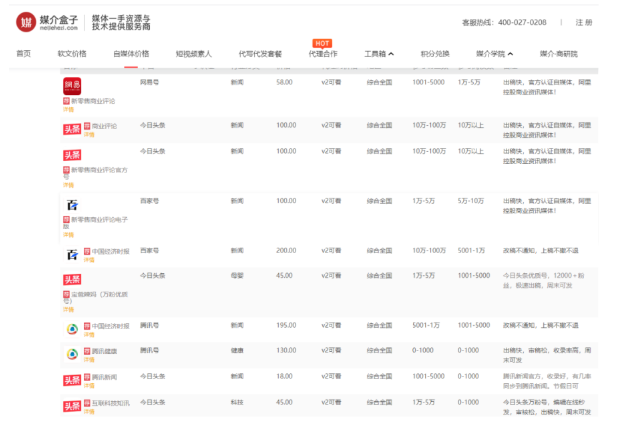Screen dimensions: 620x434
Task: Click the HOT badge above 代理合作
Action: click(322, 43)
